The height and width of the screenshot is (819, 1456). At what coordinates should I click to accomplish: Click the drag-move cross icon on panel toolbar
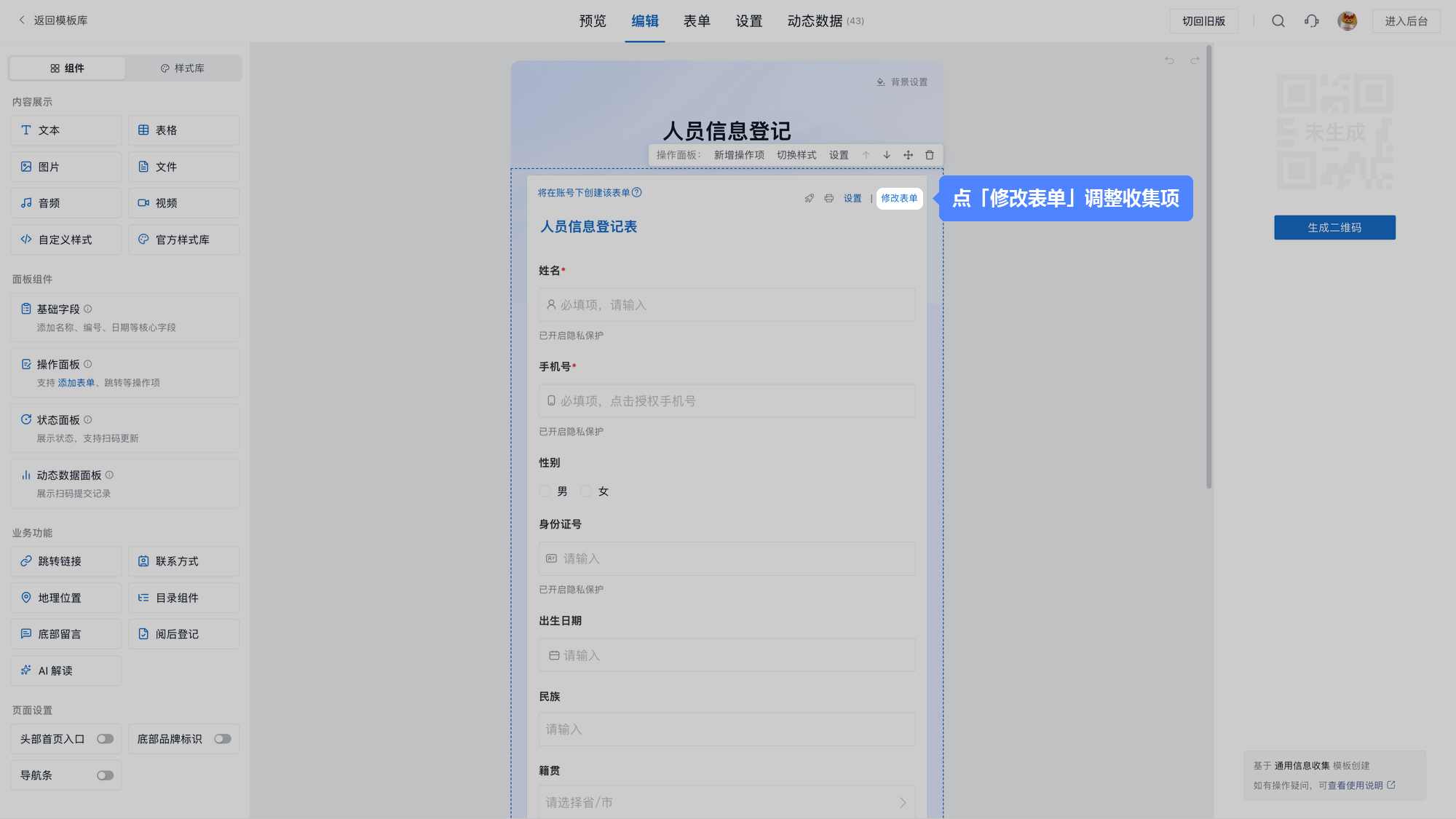(x=908, y=155)
